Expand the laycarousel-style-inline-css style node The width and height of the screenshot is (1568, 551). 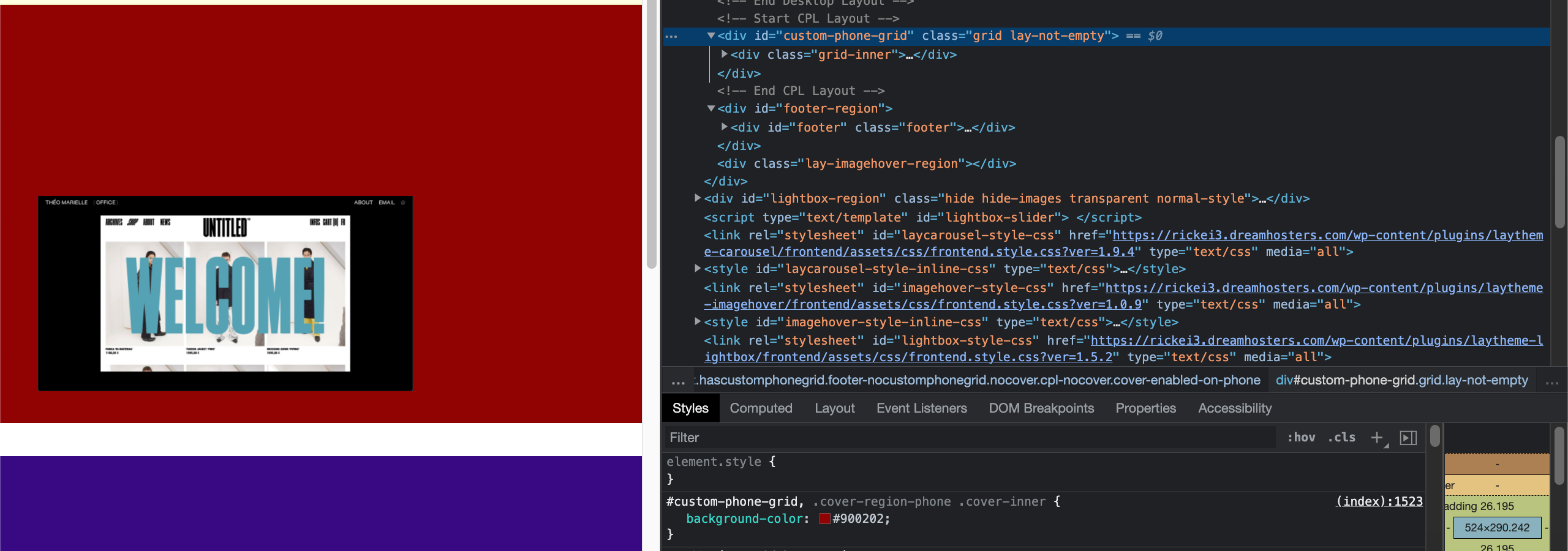[698, 268]
